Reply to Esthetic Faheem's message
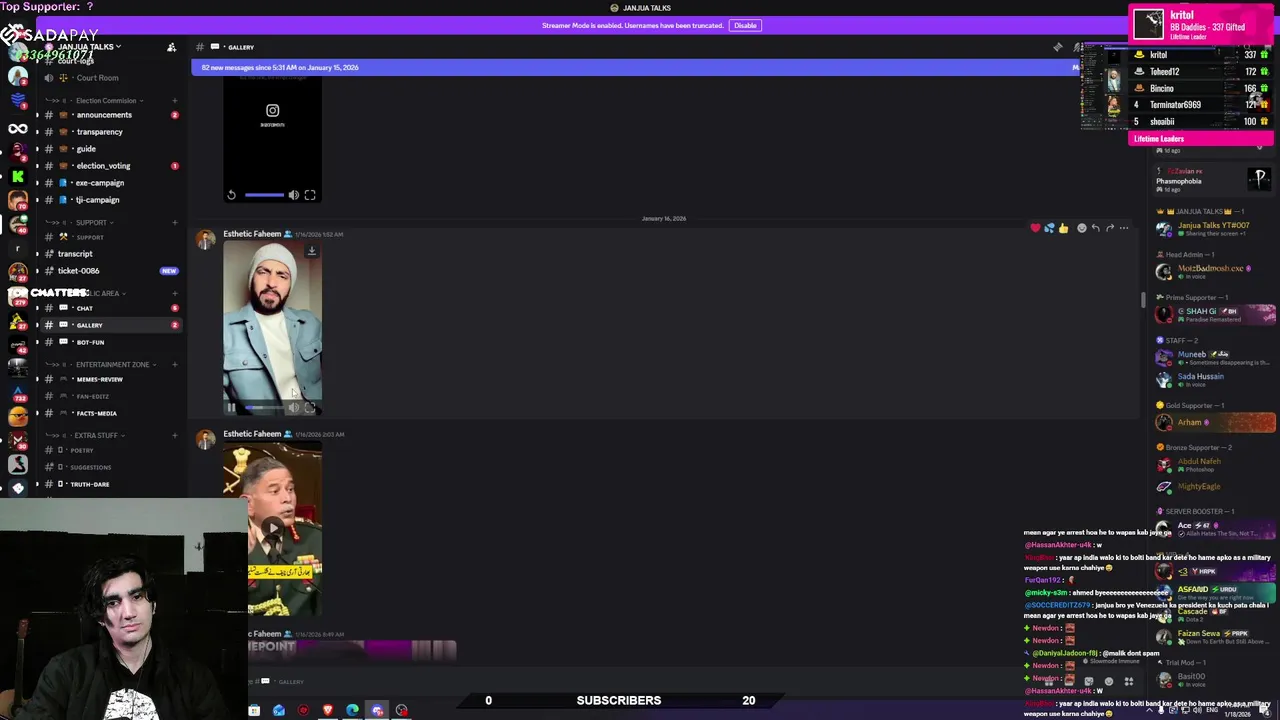Image resolution: width=1280 pixels, height=720 pixels. (x=1095, y=228)
